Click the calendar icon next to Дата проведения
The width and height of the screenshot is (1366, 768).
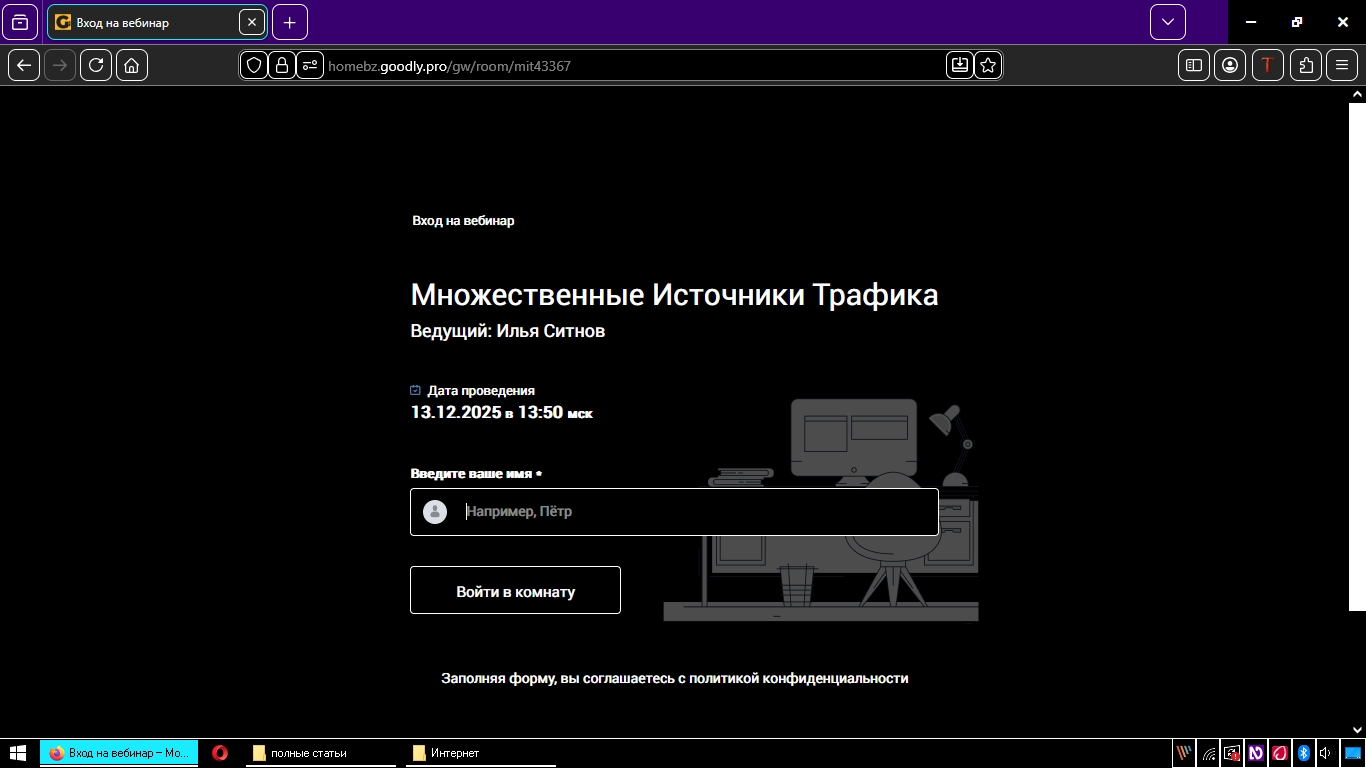click(415, 390)
